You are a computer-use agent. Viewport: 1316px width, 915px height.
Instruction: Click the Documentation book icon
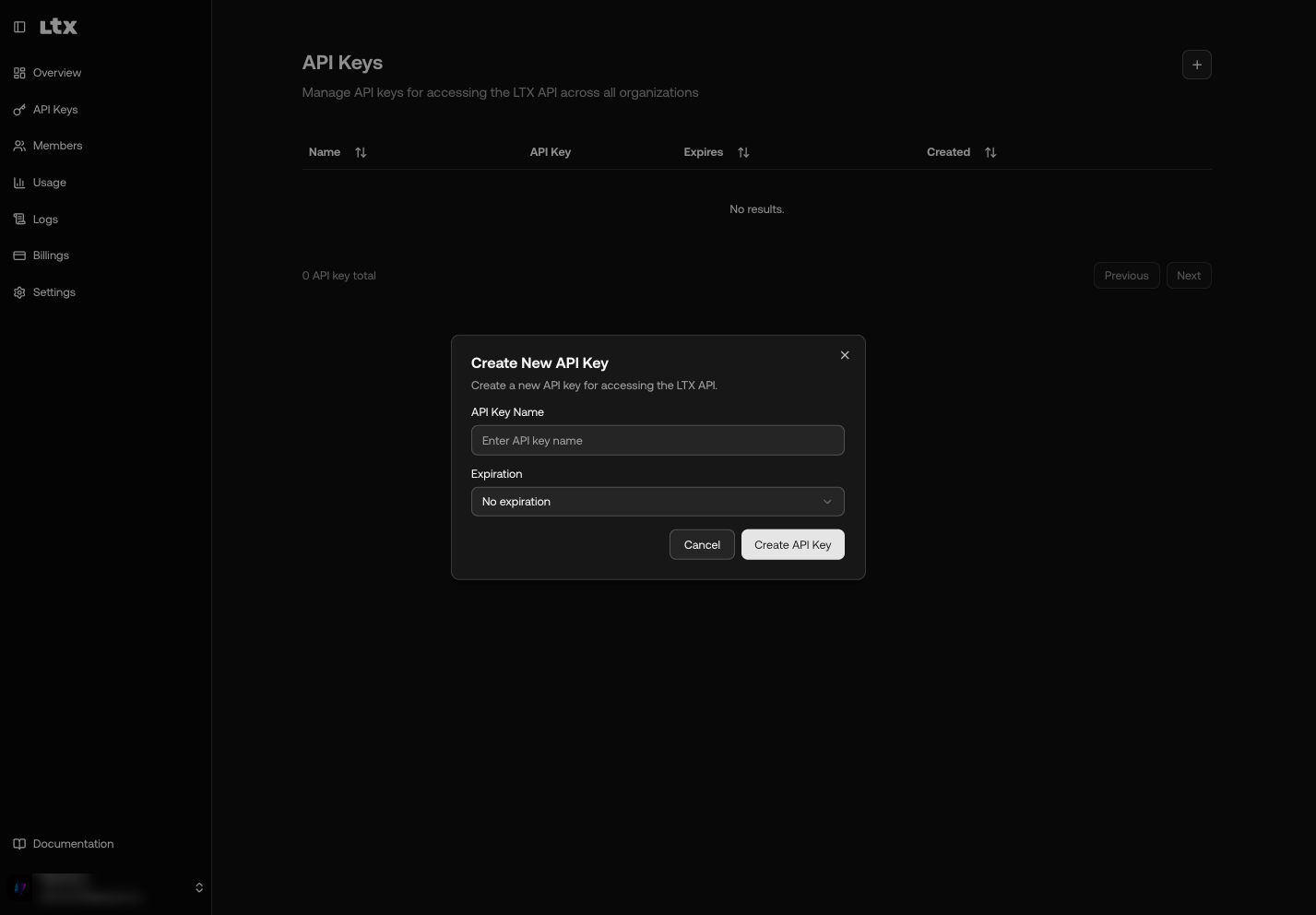(x=19, y=844)
